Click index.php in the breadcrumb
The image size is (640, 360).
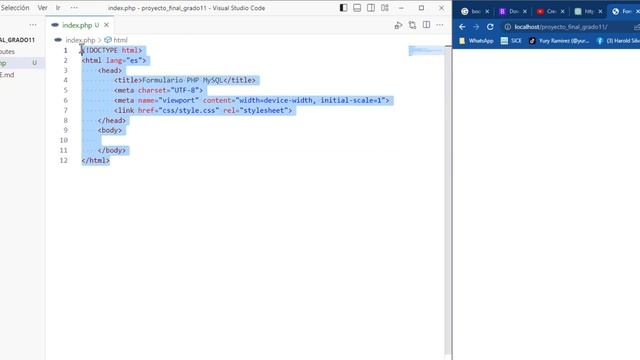[x=80, y=40]
